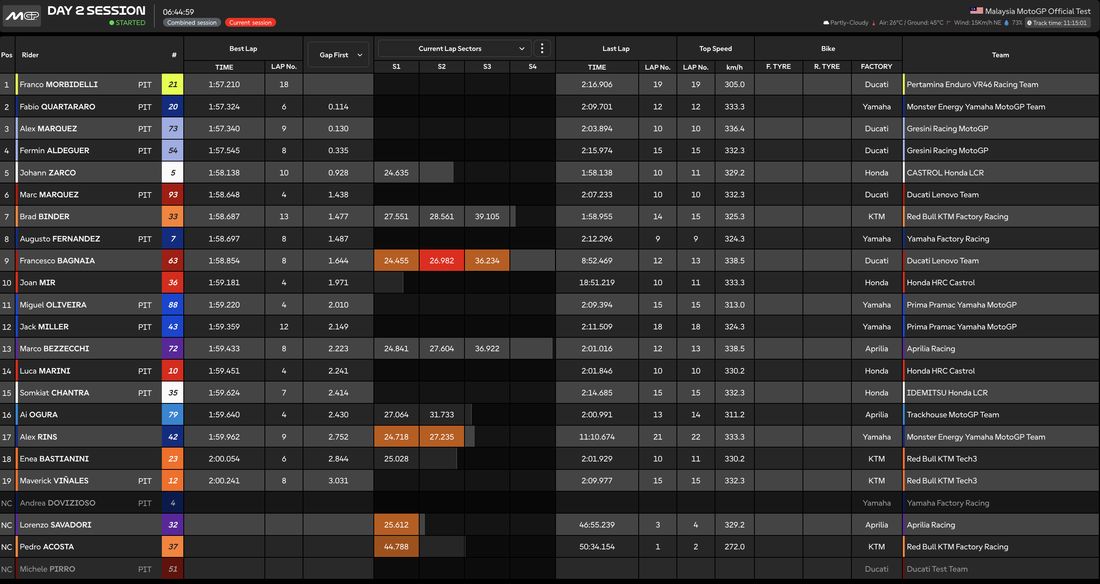Click Acosta's orange S1 sector 44.788
The height and width of the screenshot is (584, 1100).
pyautogui.click(x=396, y=547)
